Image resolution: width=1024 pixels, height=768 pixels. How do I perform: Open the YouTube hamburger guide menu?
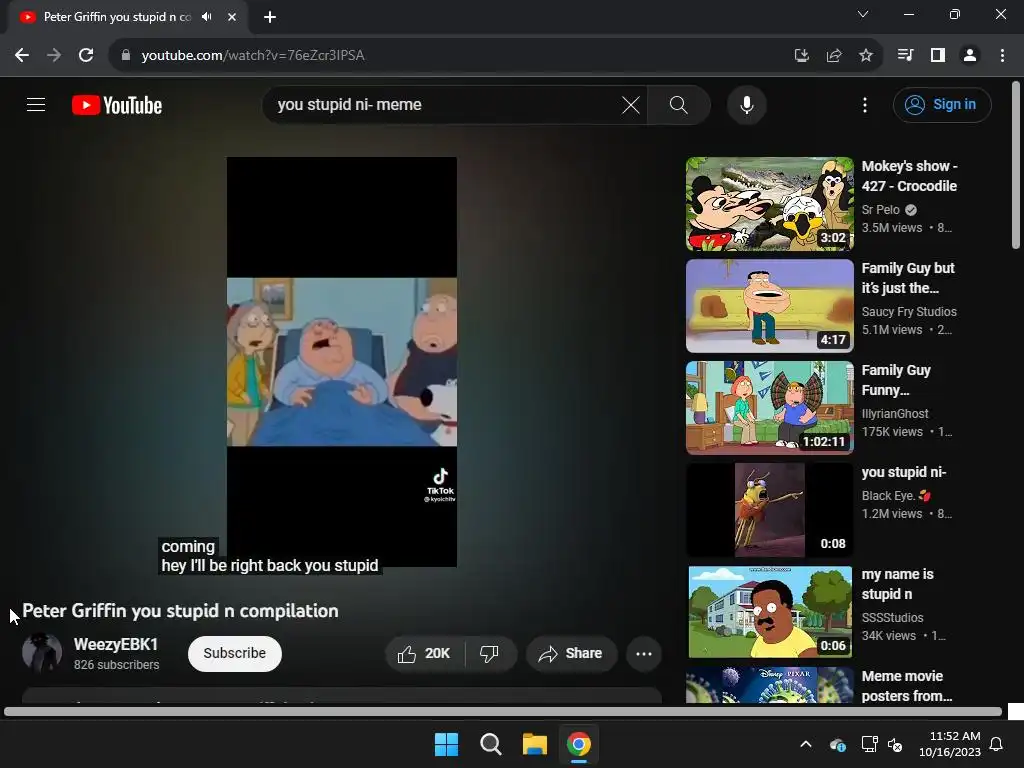36,104
